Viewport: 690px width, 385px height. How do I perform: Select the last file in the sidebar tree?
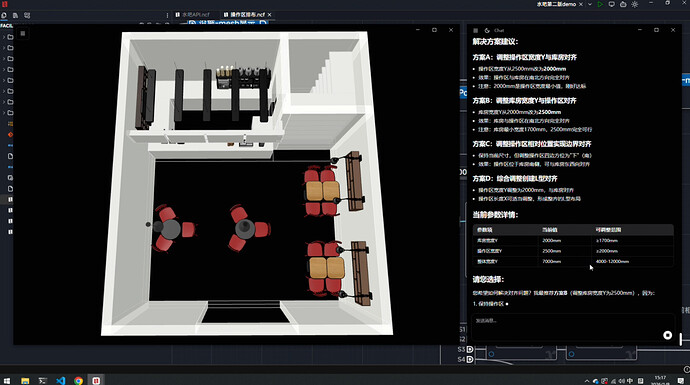click(x=10, y=232)
